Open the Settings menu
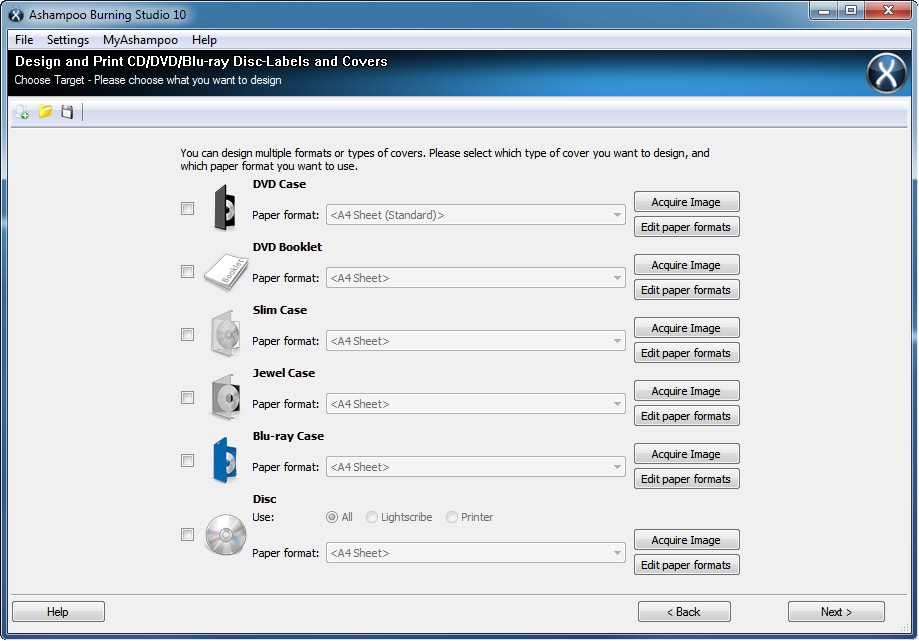This screenshot has width=919, height=641. coord(68,40)
